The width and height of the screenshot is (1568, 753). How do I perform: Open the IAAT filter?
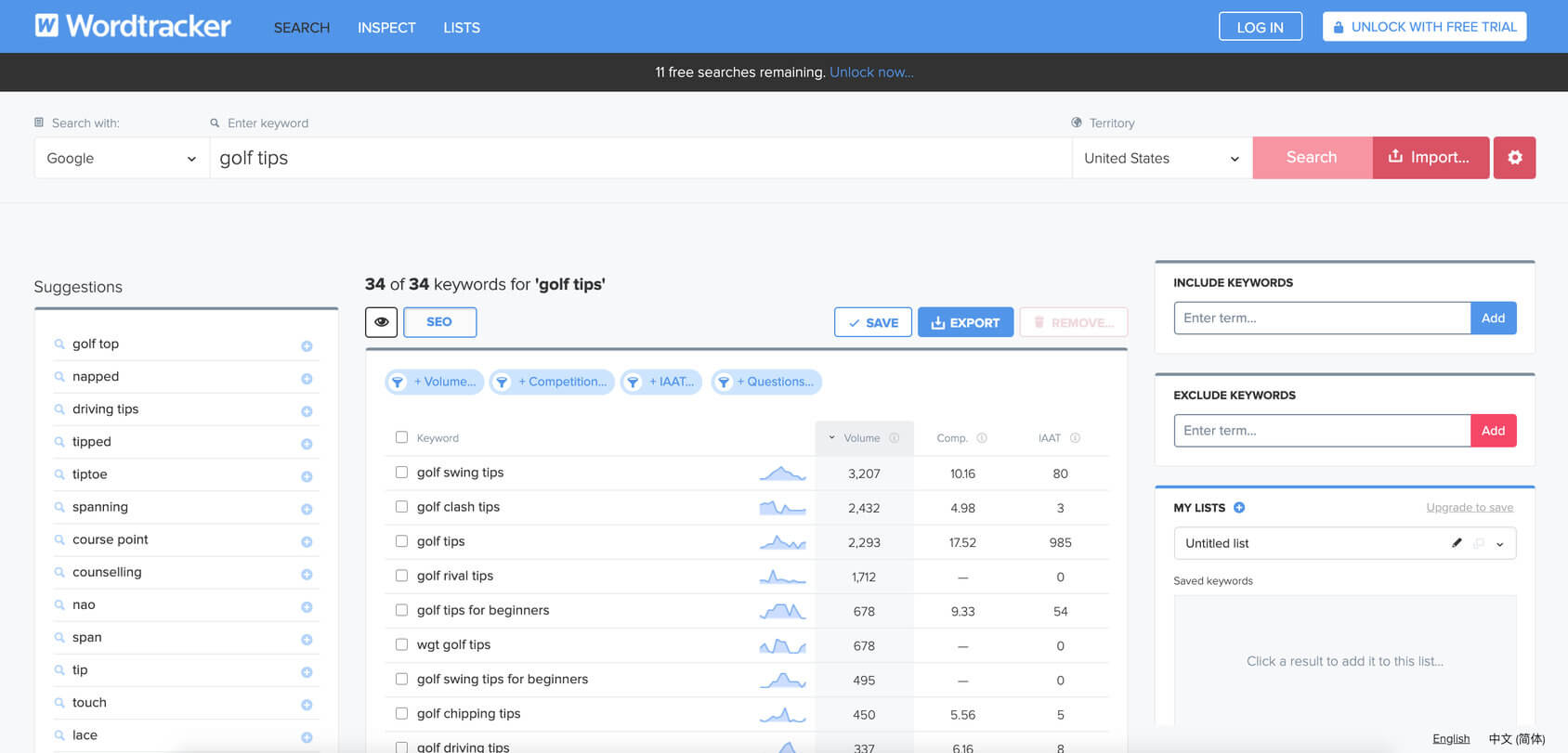(x=661, y=382)
